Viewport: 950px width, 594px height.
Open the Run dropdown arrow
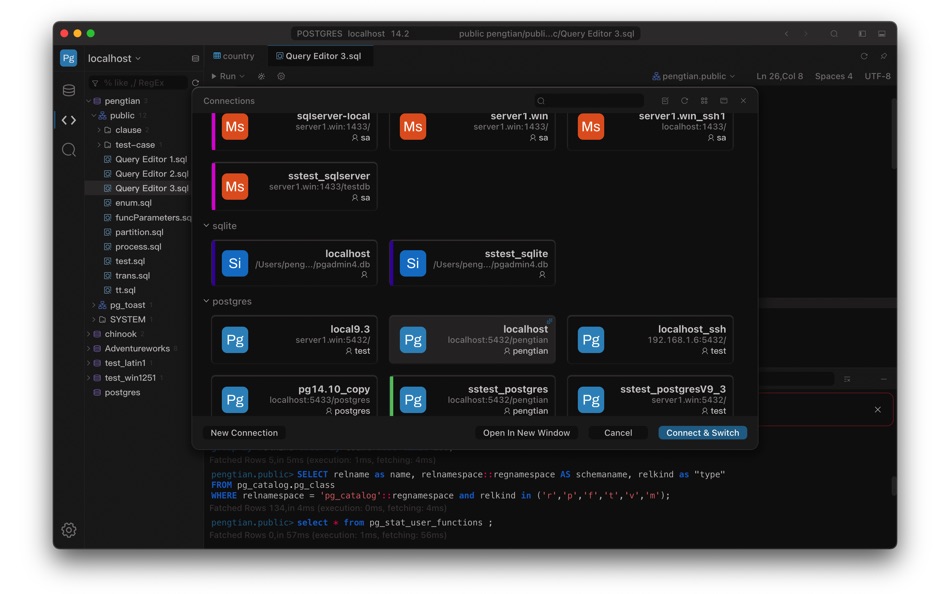(242, 76)
